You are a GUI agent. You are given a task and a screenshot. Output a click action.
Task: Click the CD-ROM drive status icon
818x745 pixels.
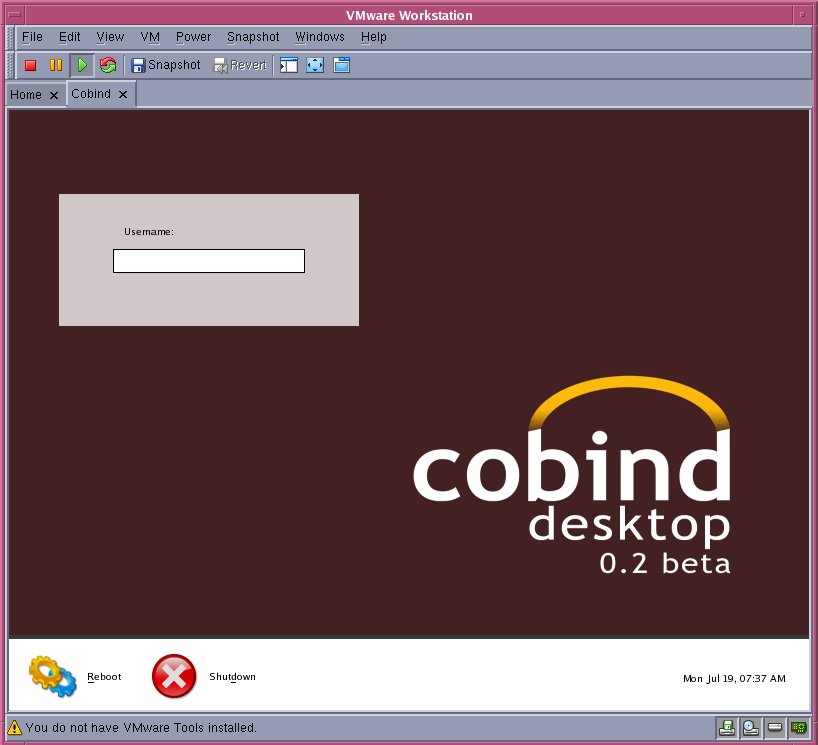coord(750,727)
